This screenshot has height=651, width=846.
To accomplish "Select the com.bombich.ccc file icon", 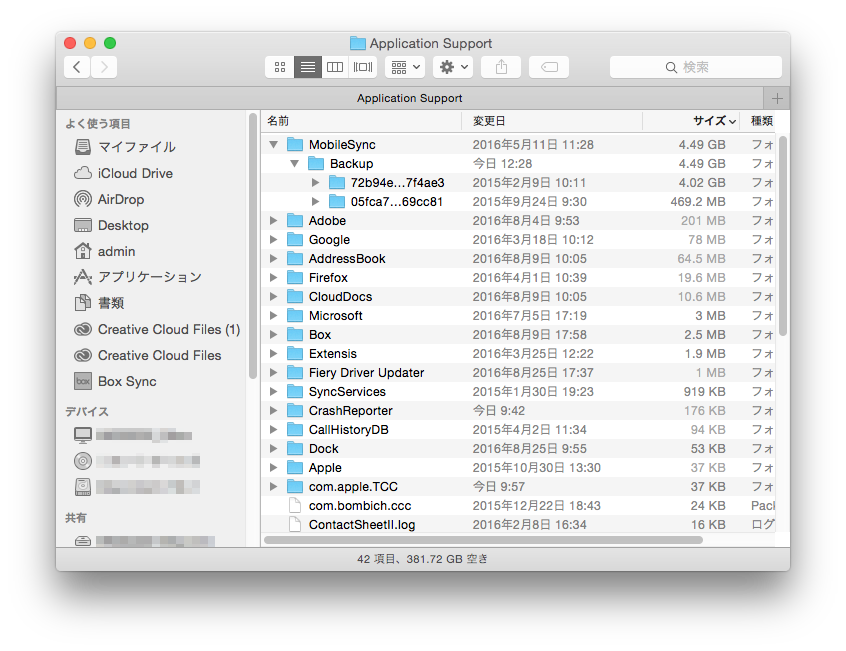I will pos(295,505).
